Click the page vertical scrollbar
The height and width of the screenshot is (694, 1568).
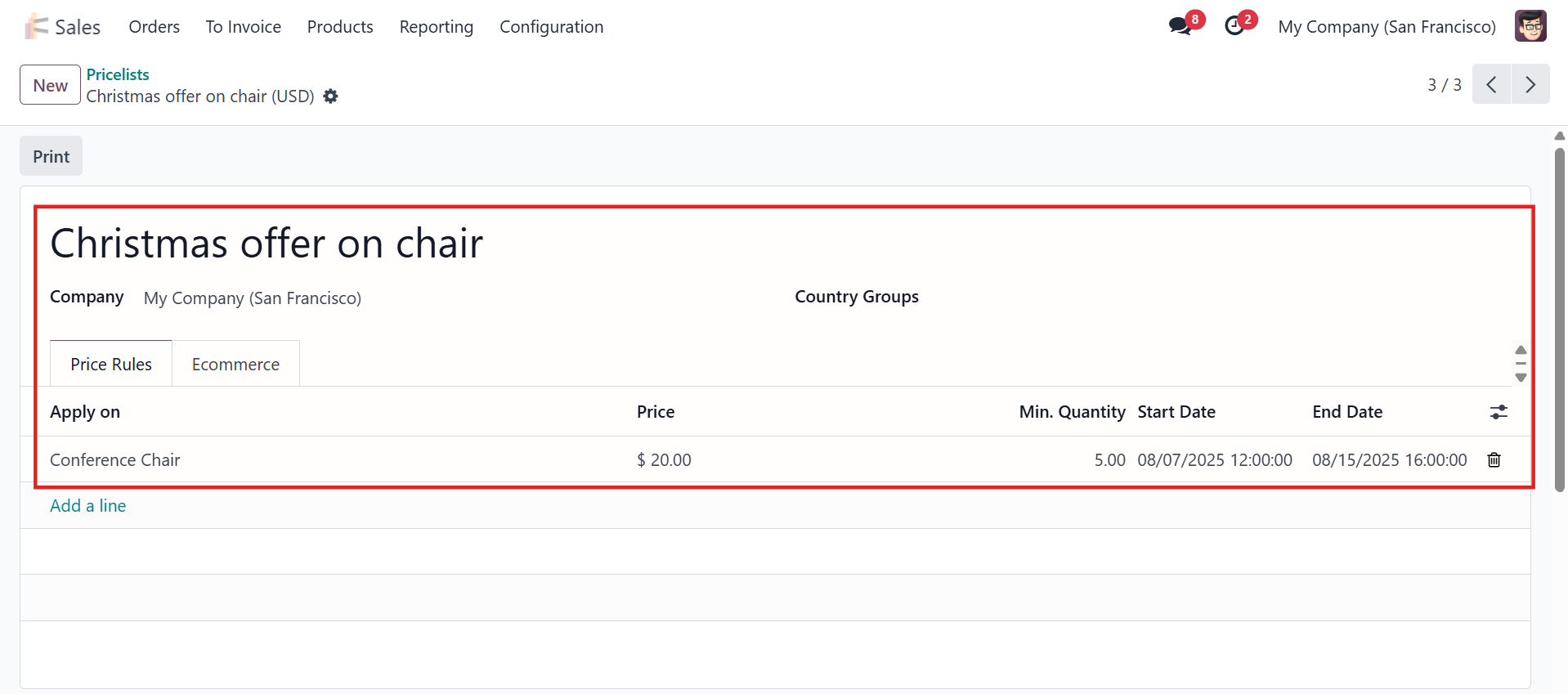tap(1560, 320)
